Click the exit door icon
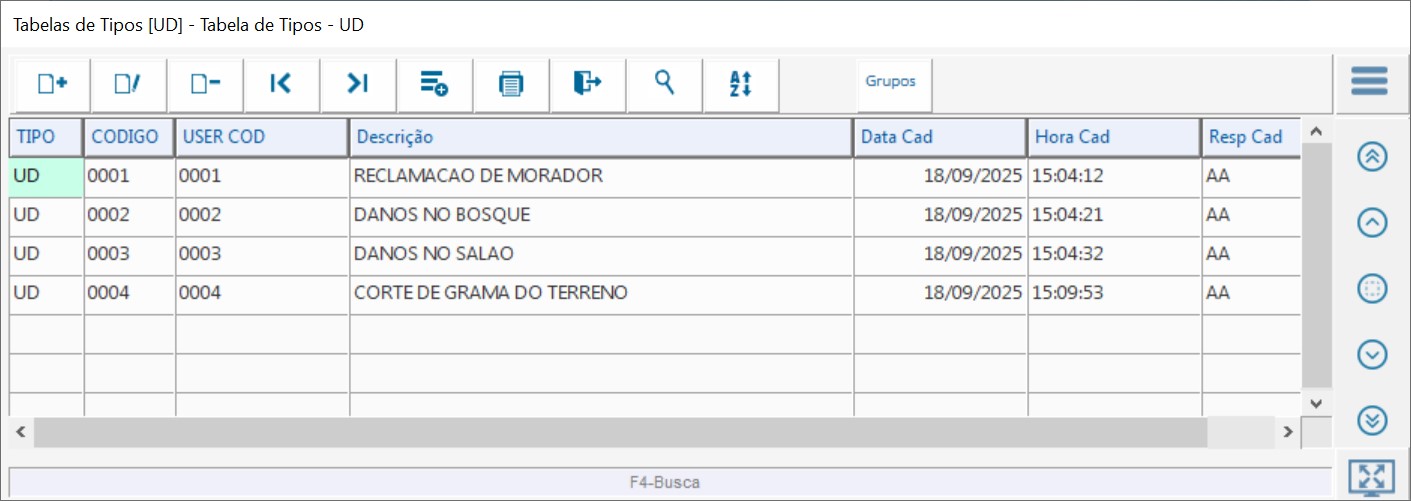 pyautogui.click(x=588, y=84)
